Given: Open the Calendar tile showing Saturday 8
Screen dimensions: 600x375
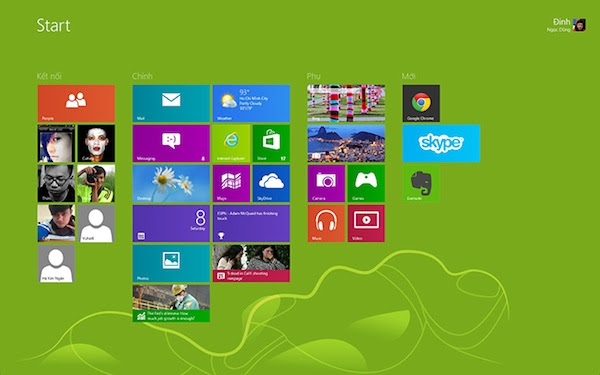Looking at the screenshot, I should click(x=171, y=223).
